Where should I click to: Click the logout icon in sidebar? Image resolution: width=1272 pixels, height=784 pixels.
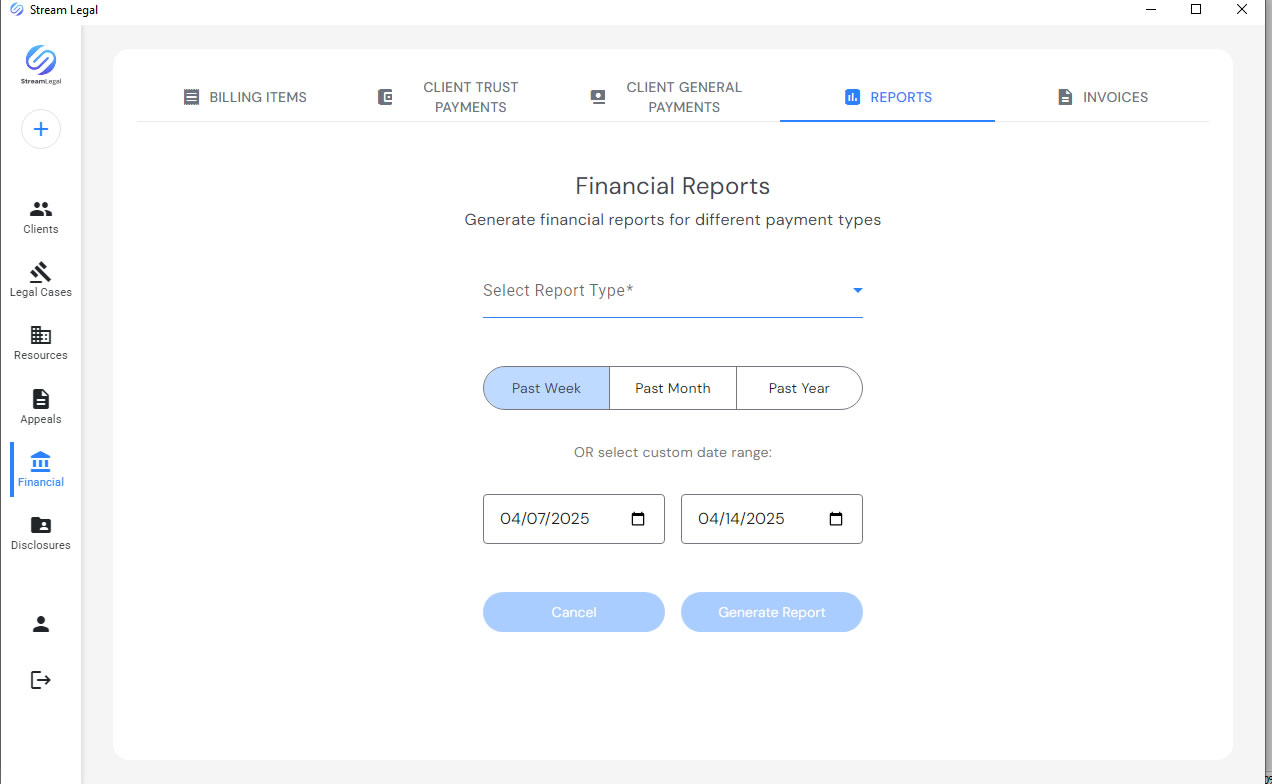pyautogui.click(x=41, y=680)
